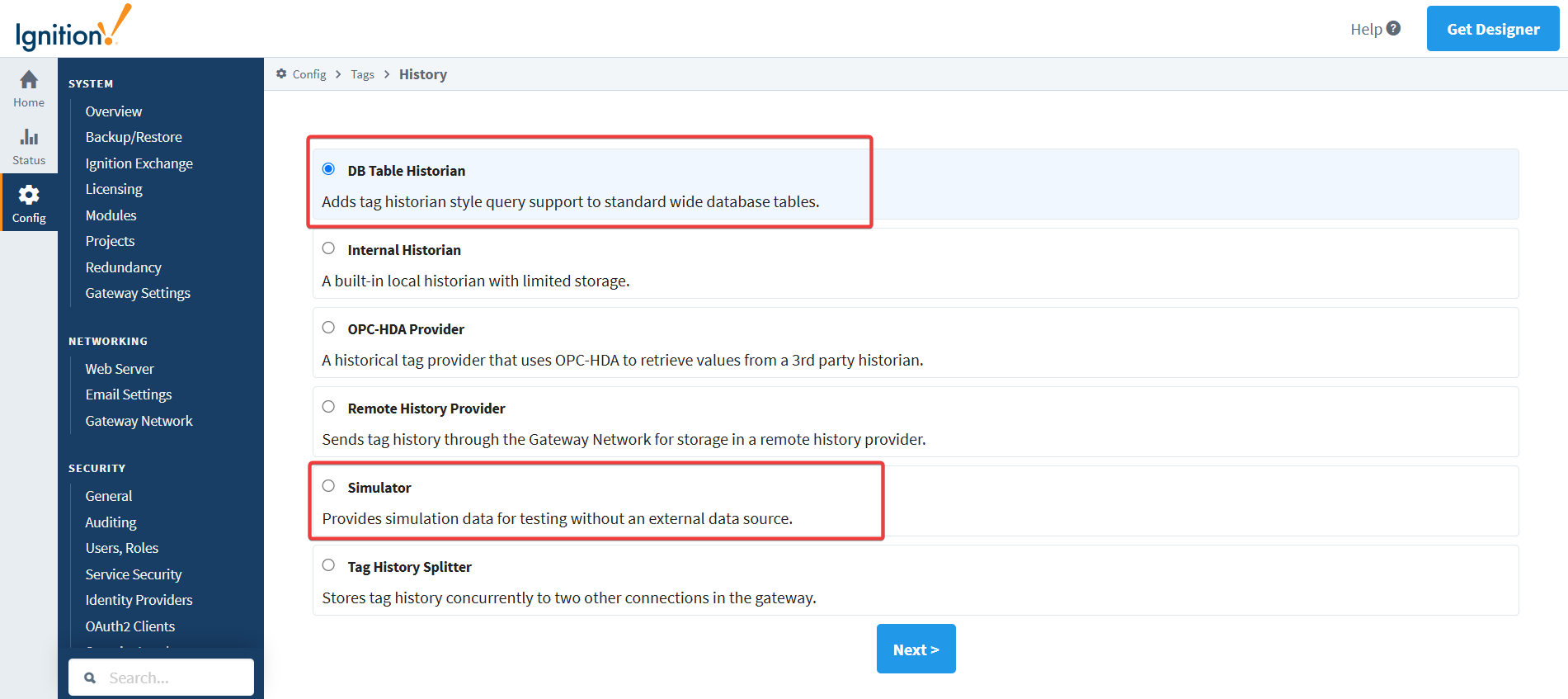Open Service Security page

pyautogui.click(x=134, y=574)
